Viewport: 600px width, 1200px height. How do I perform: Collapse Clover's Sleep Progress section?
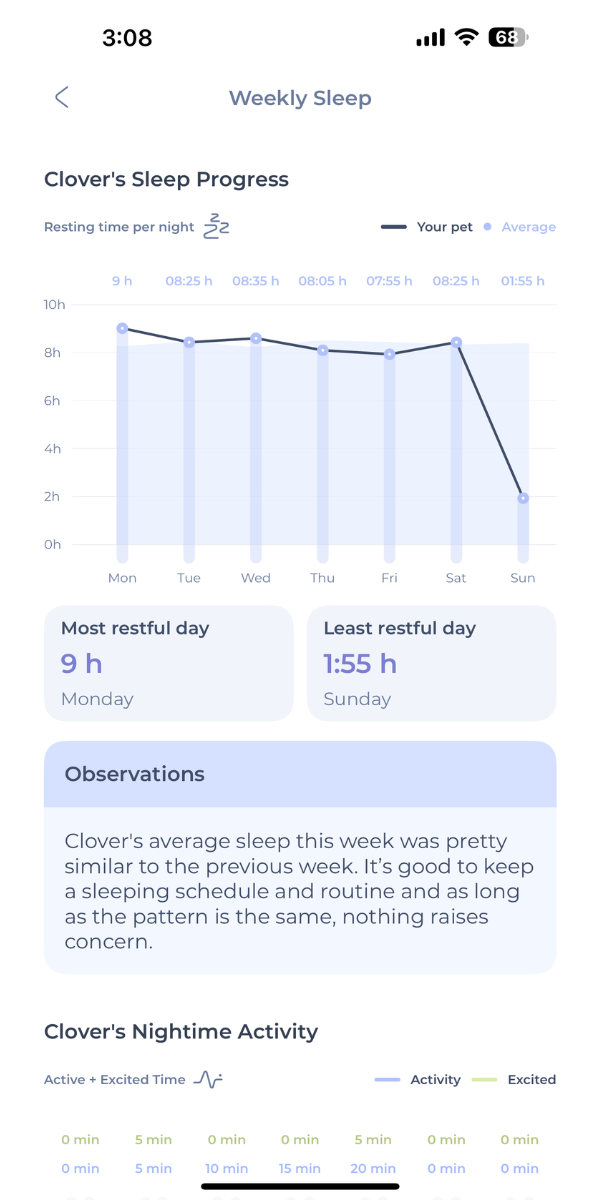pyautogui.click(x=166, y=179)
